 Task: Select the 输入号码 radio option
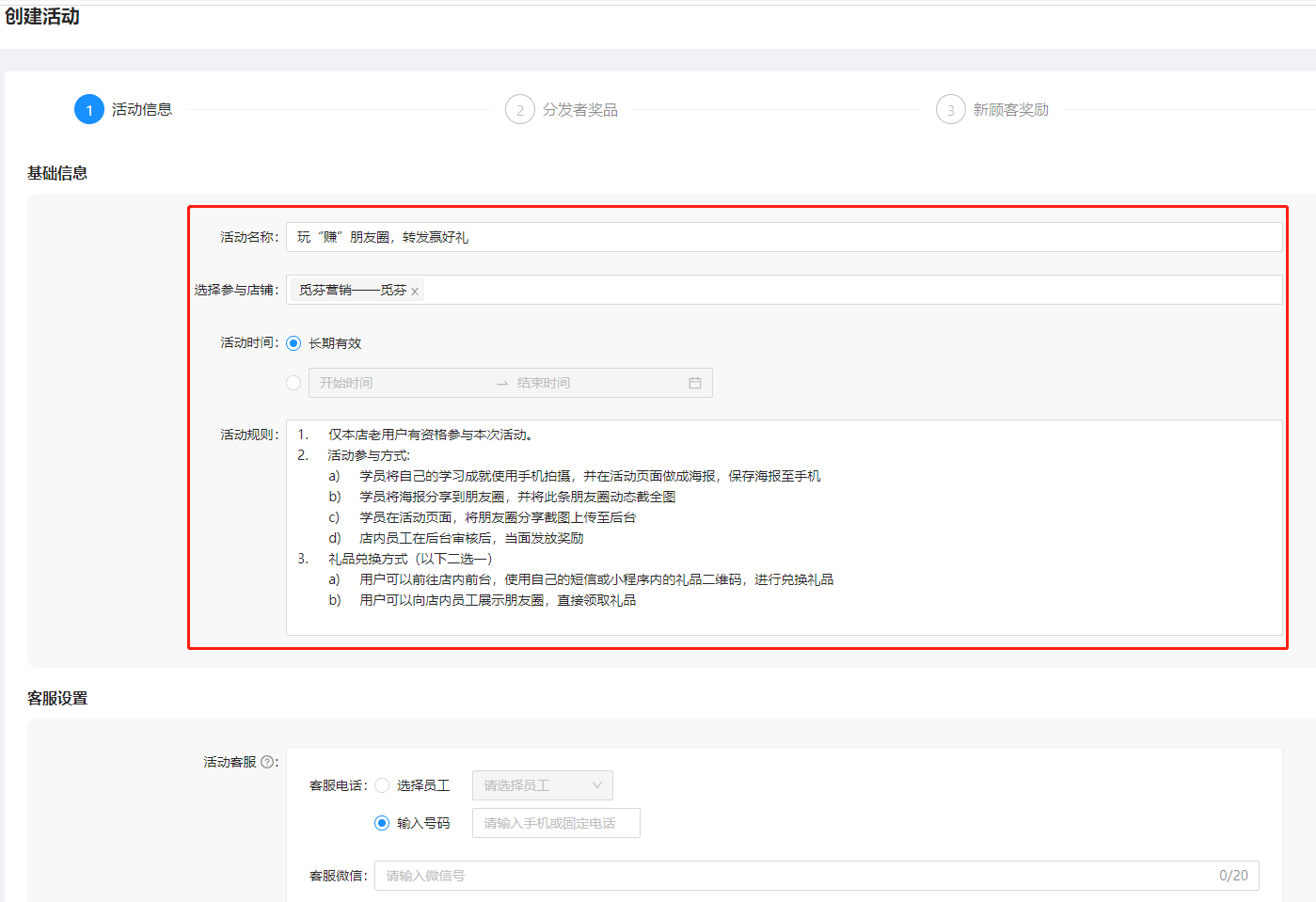pos(380,822)
